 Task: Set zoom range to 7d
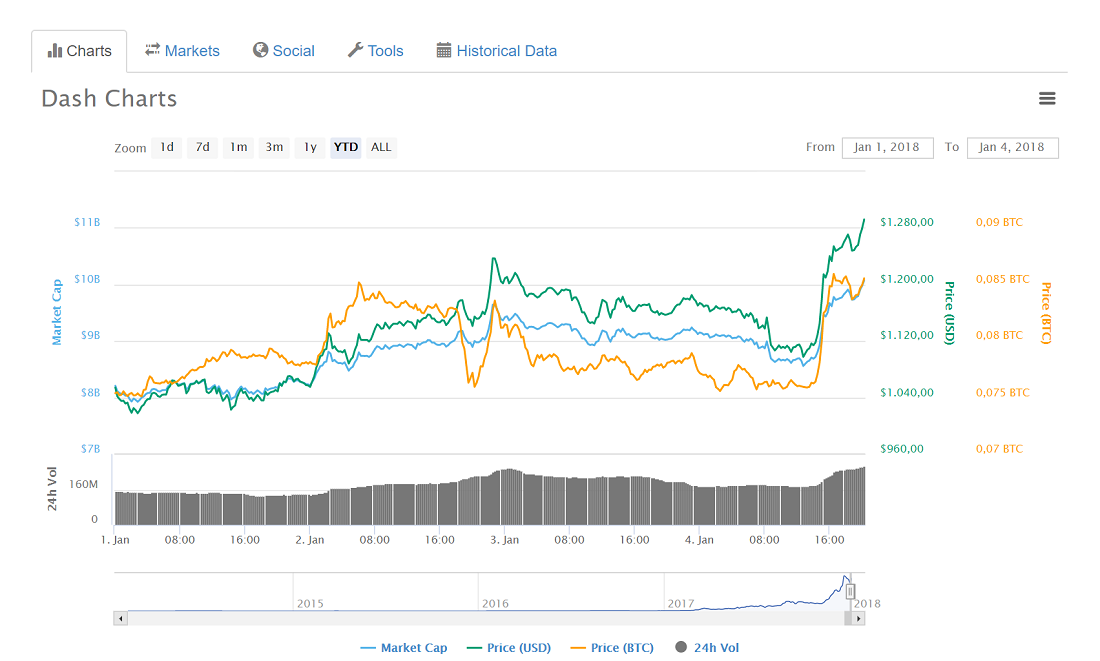pos(203,147)
